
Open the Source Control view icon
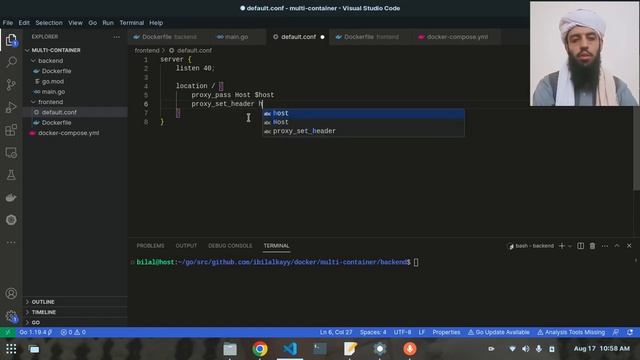point(11,84)
